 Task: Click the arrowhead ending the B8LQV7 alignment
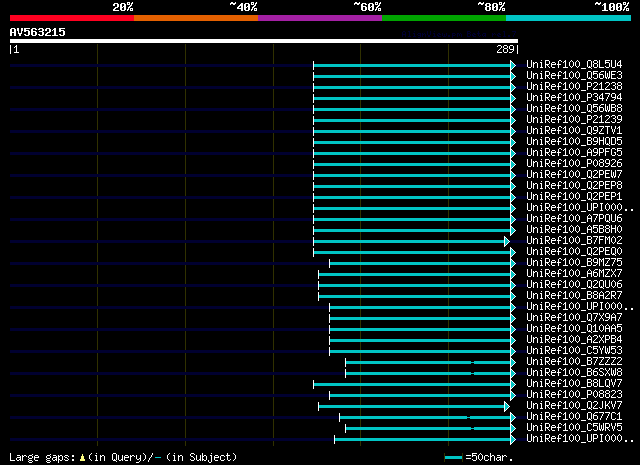tap(513, 385)
